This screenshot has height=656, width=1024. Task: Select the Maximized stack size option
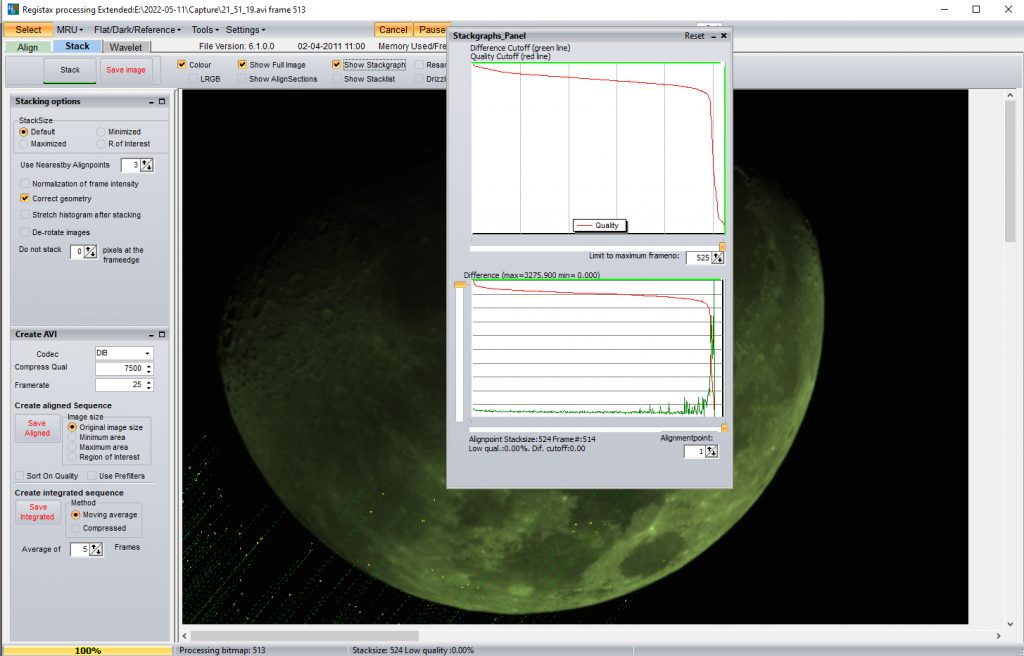tap(25, 144)
